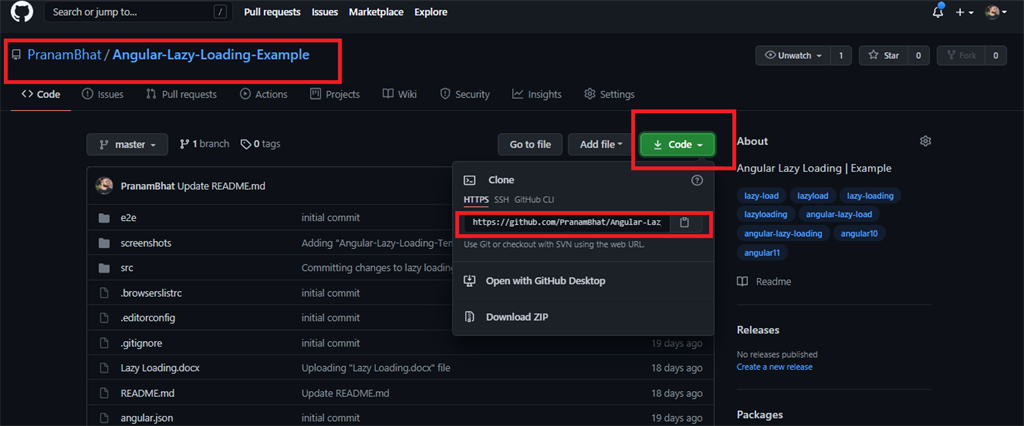1024x426 pixels.
Task: Click Create a new release
Action: click(775, 367)
